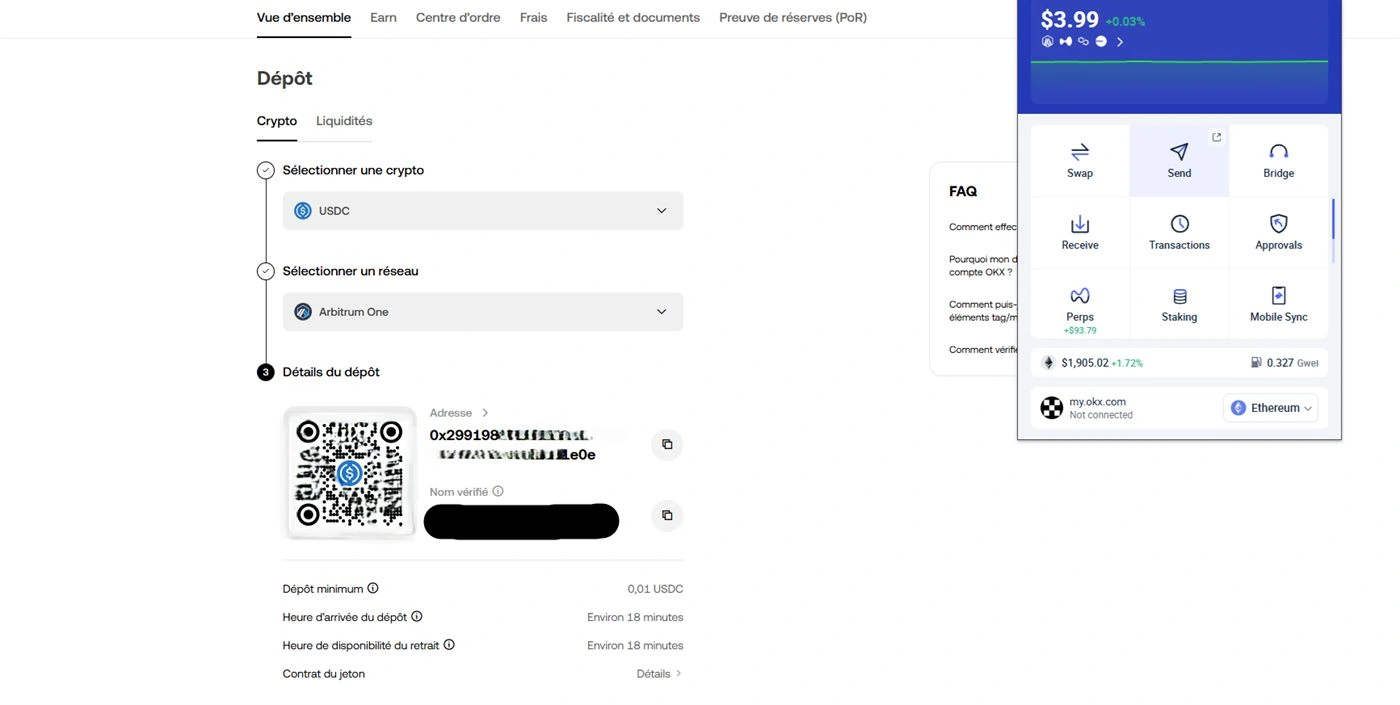The width and height of the screenshot is (1400, 705).
Task: Click the my.okx.com site icon
Action: [x=1051, y=408]
